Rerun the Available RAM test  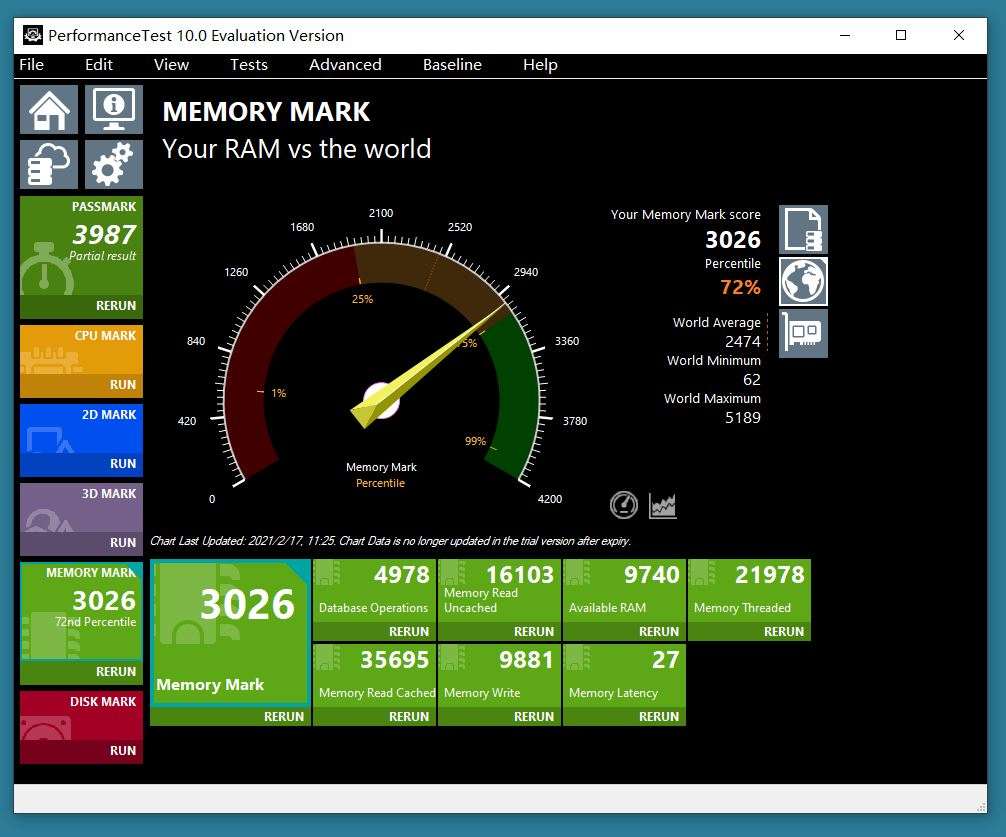(x=659, y=632)
